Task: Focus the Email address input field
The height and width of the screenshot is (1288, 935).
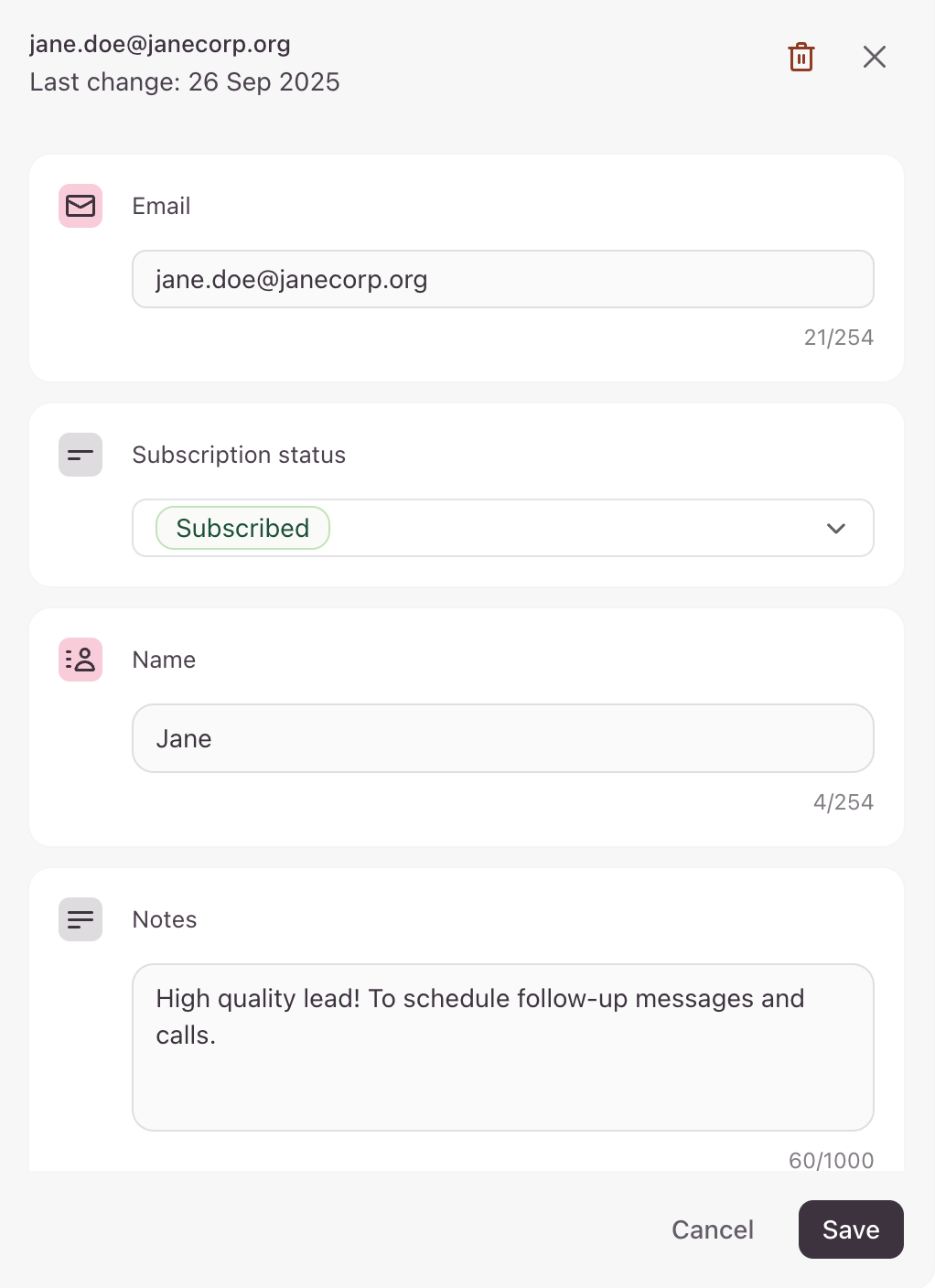Action: (x=503, y=279)
